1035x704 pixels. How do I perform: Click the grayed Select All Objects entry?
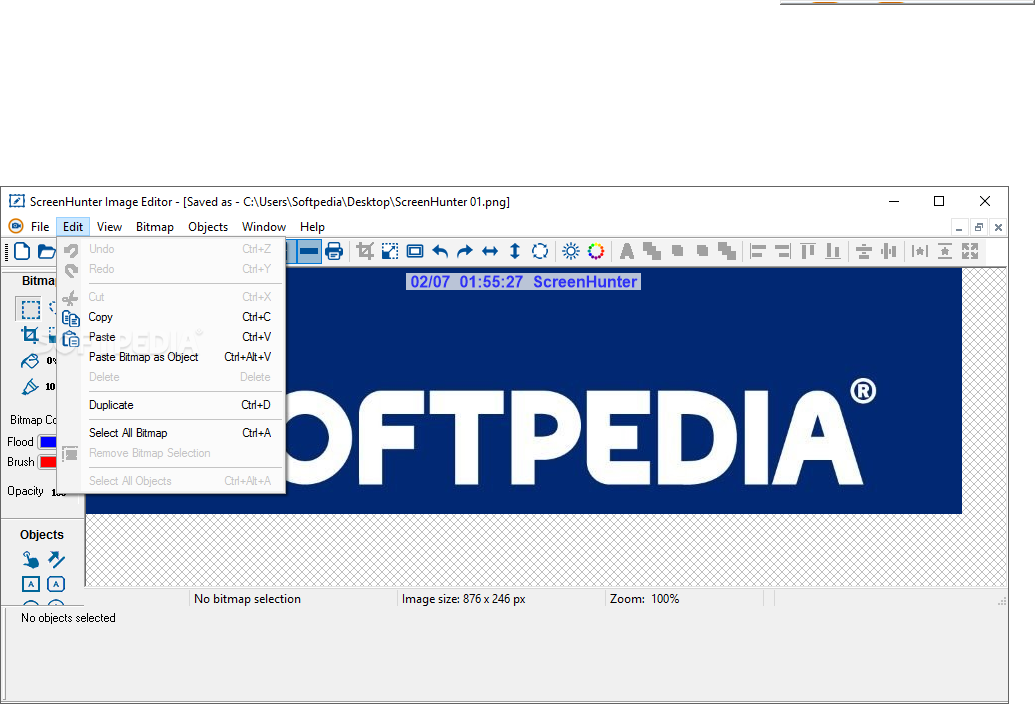pos(172,481)
